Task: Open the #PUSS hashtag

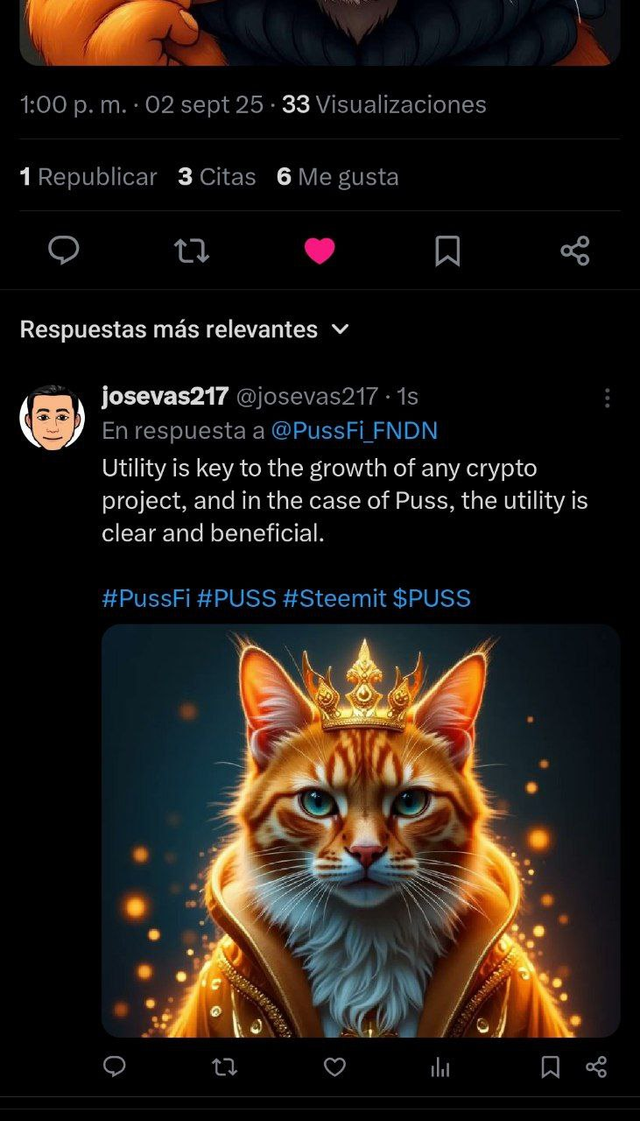Action: pos(236,598)
